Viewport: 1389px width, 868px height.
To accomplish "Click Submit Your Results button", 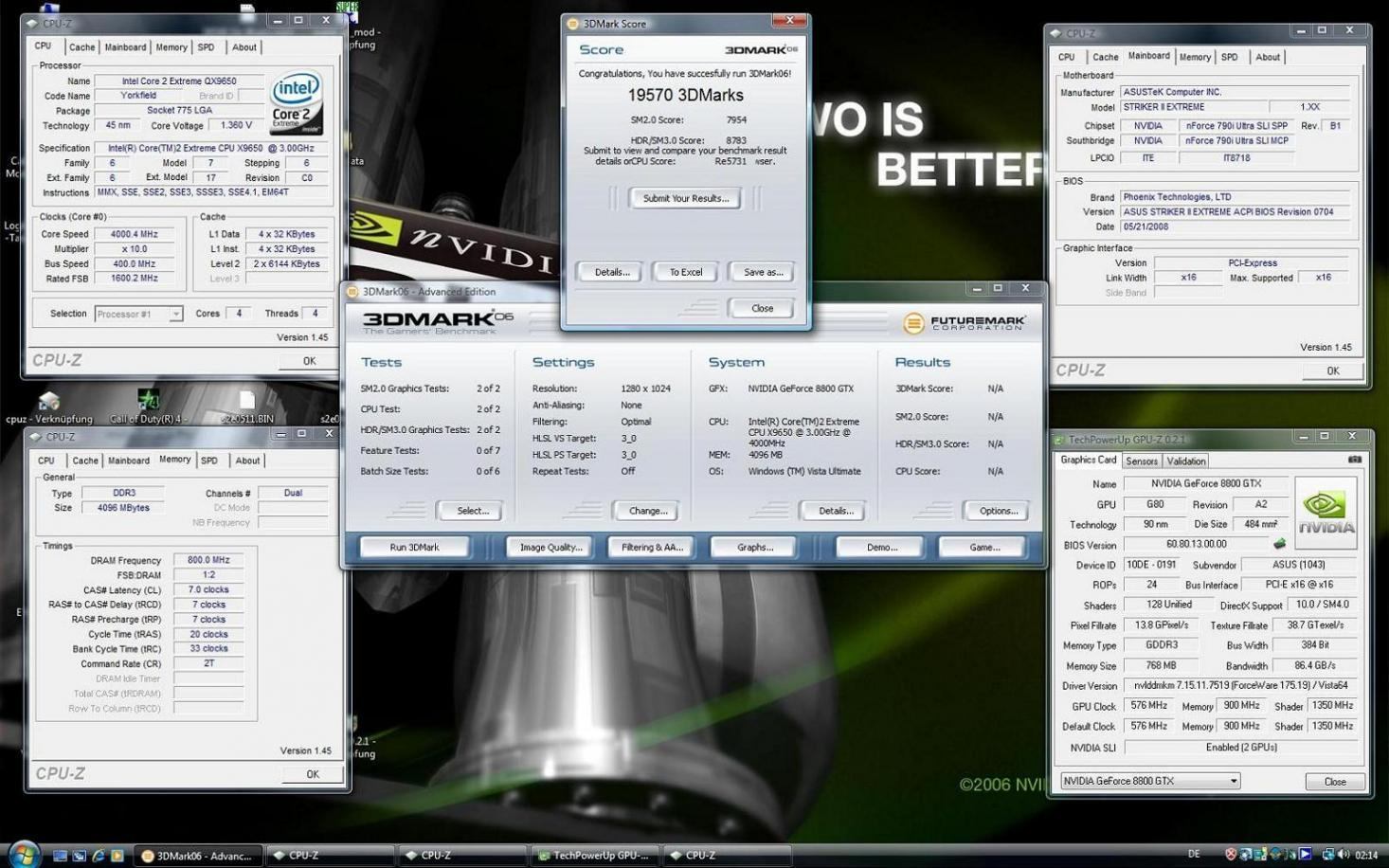I will [686, 198].
